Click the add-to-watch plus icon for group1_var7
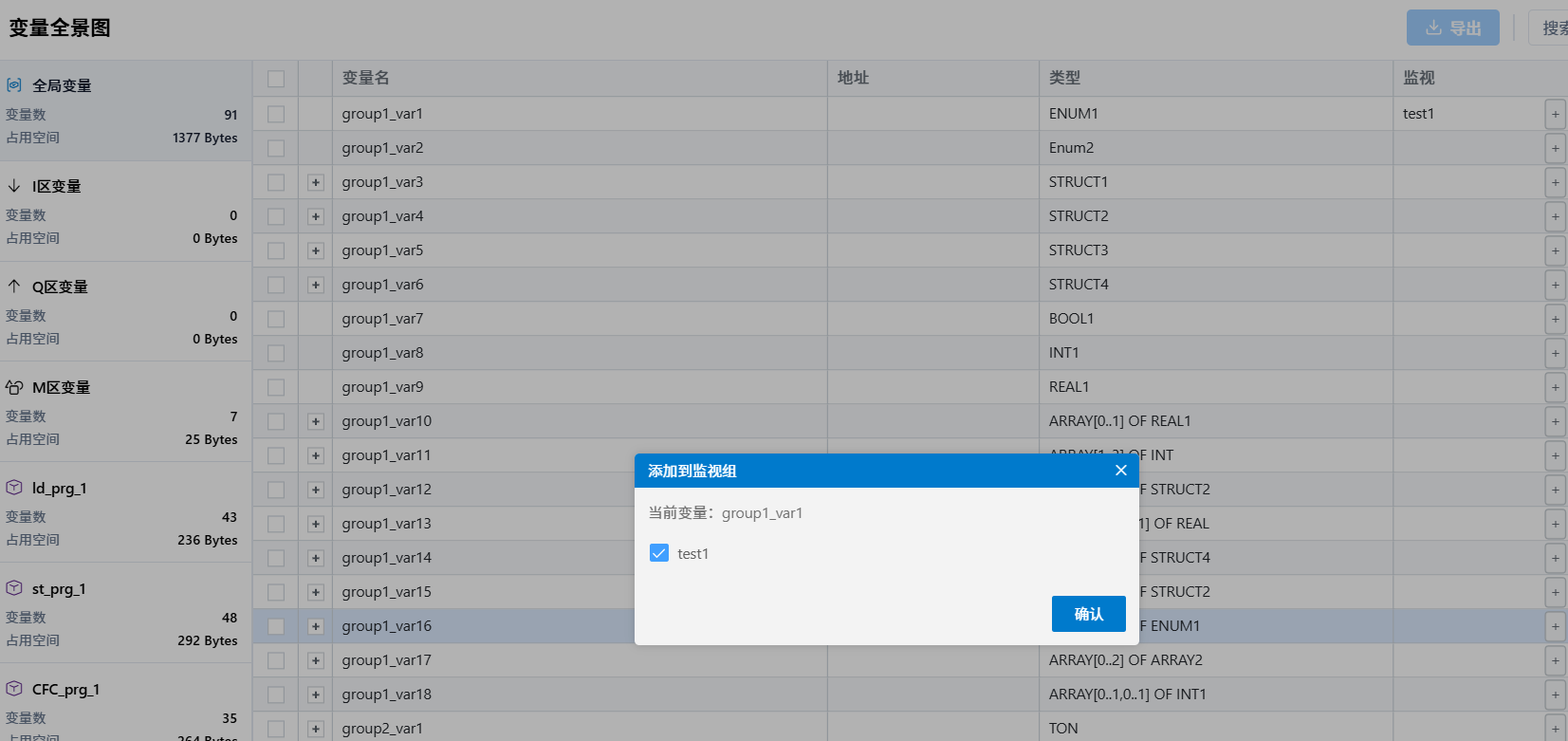Screen dimensions: 1568x741 (x=1555, y=319)
